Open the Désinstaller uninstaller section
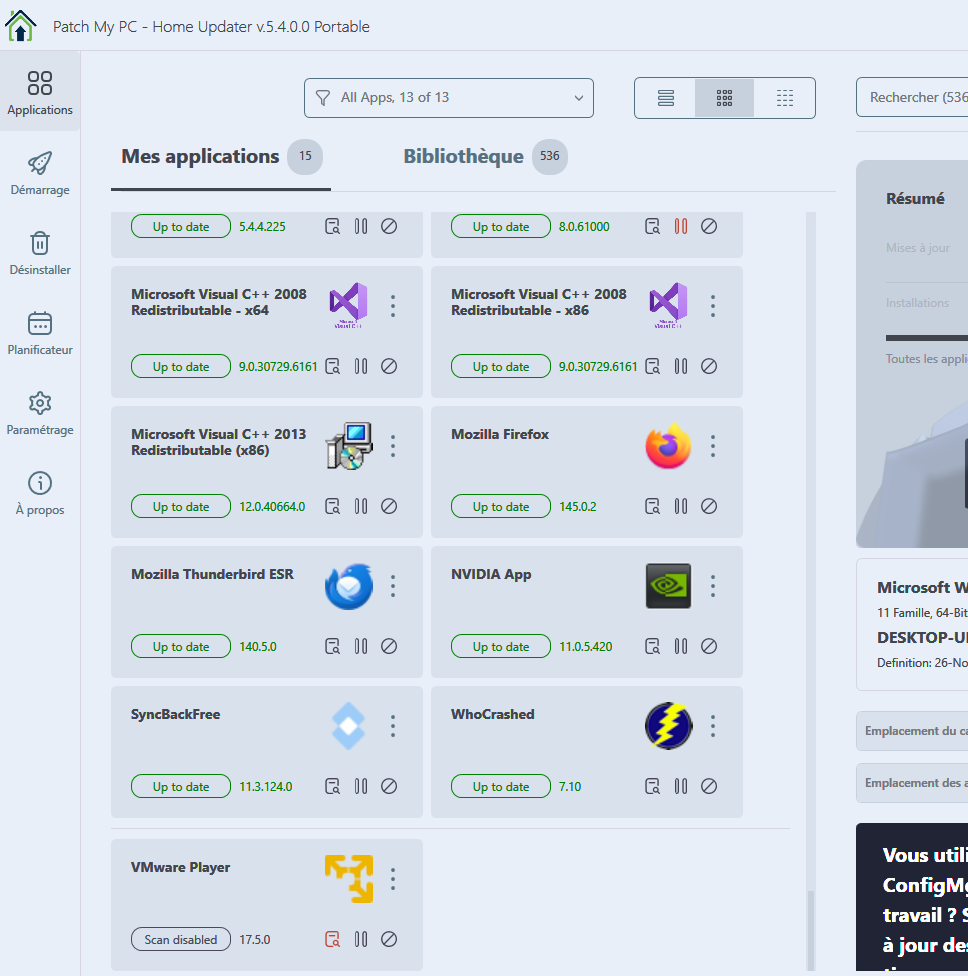 (40, 253)
